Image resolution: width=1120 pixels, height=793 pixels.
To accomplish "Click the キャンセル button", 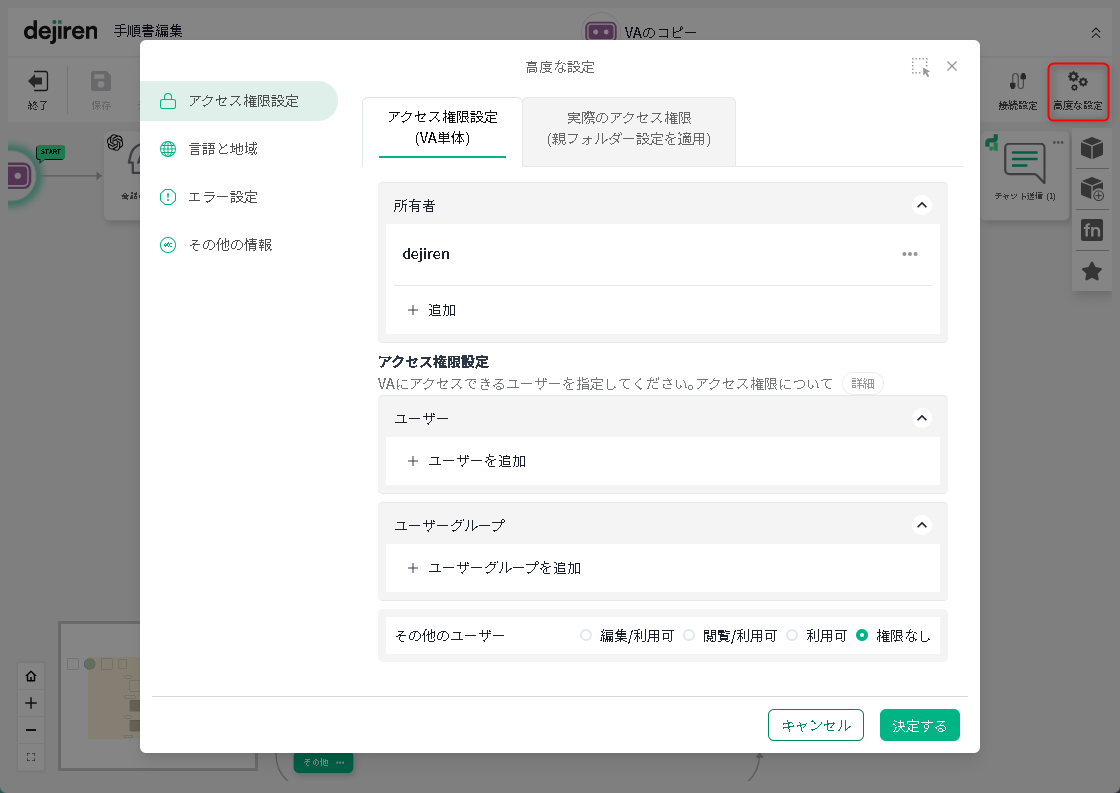I will 815,726.
